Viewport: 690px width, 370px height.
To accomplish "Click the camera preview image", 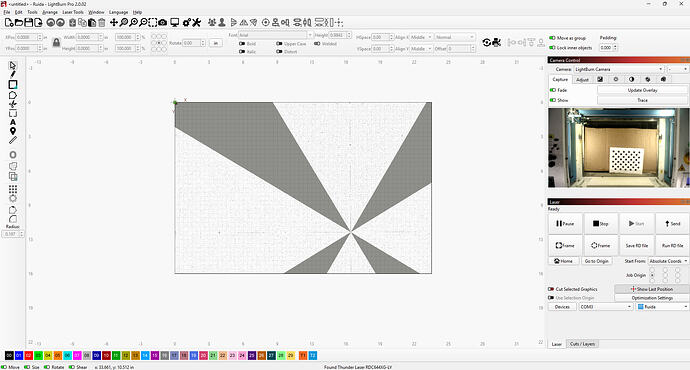I will [x=618, y=148].
